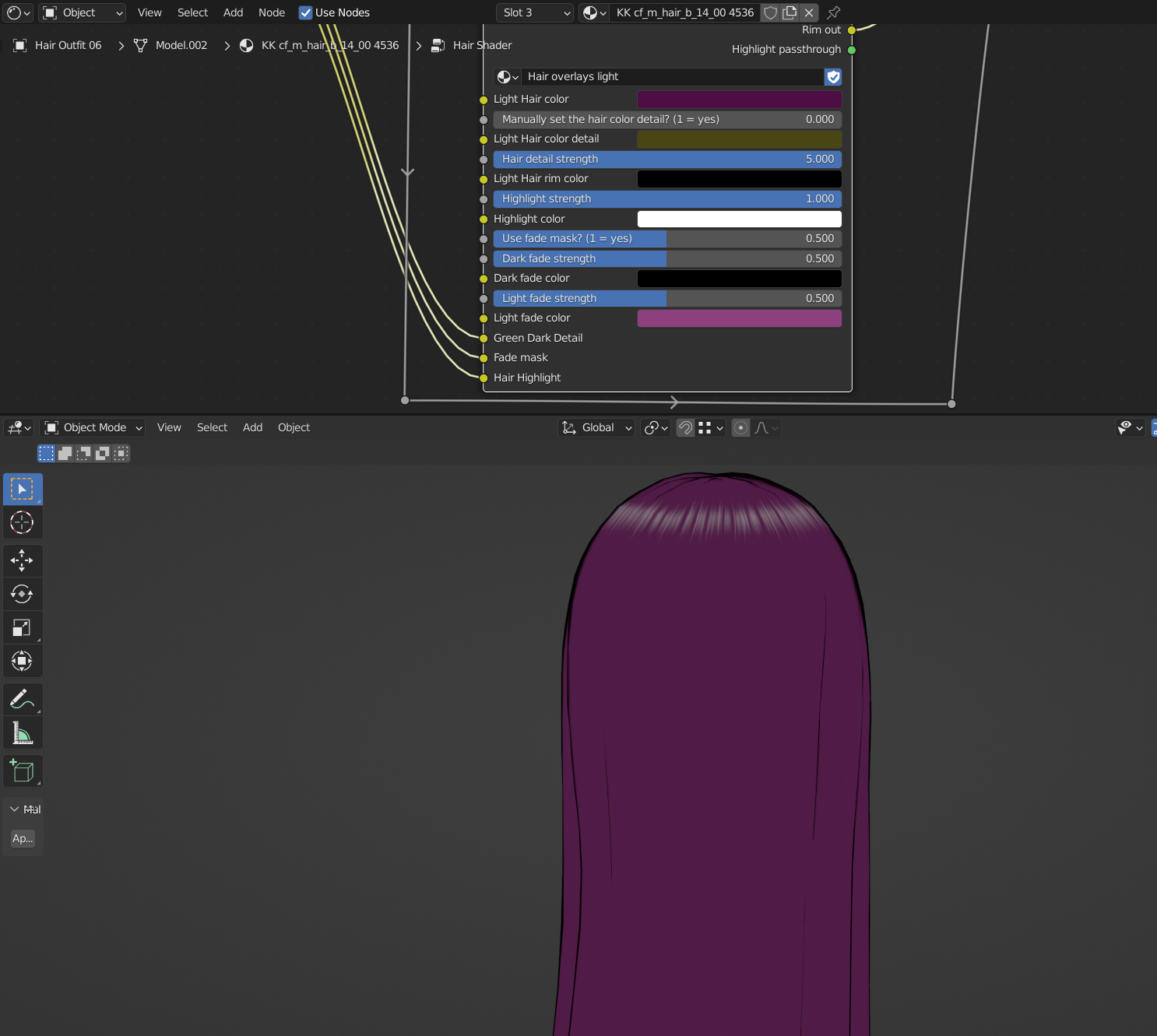Click the Light Hair color swatch
Image resolution: width=1157 pixels, height=1036 pixels.
click(738, 100)
